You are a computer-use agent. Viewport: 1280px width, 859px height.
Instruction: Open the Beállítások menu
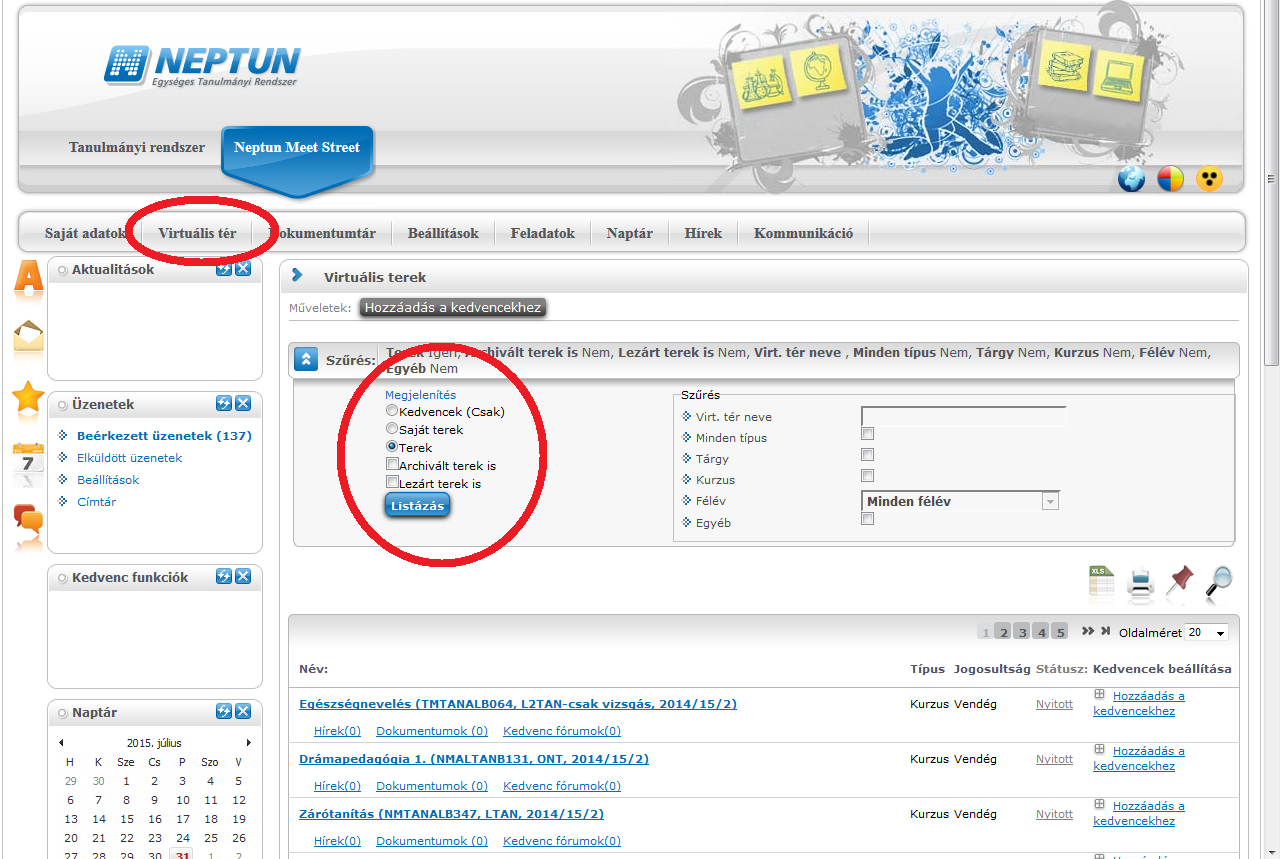443,233
